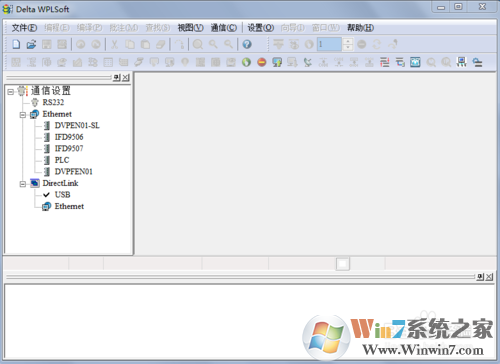Click the upload-to-PC monitor icon with green arrow
This screenshot has height=364, width=500.
pyautogui.click(x=277, y=62)
